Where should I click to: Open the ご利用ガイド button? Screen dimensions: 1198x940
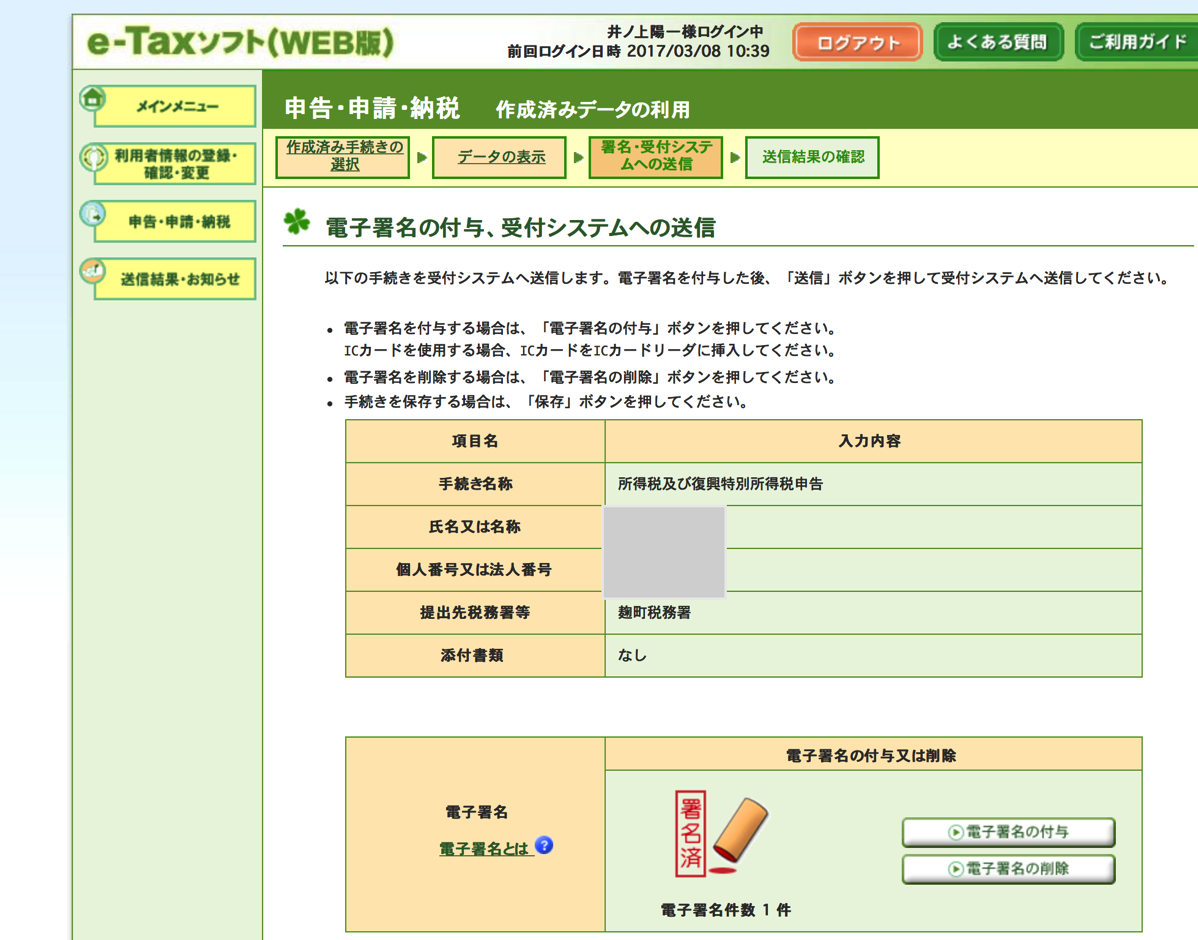[1136, 43]
